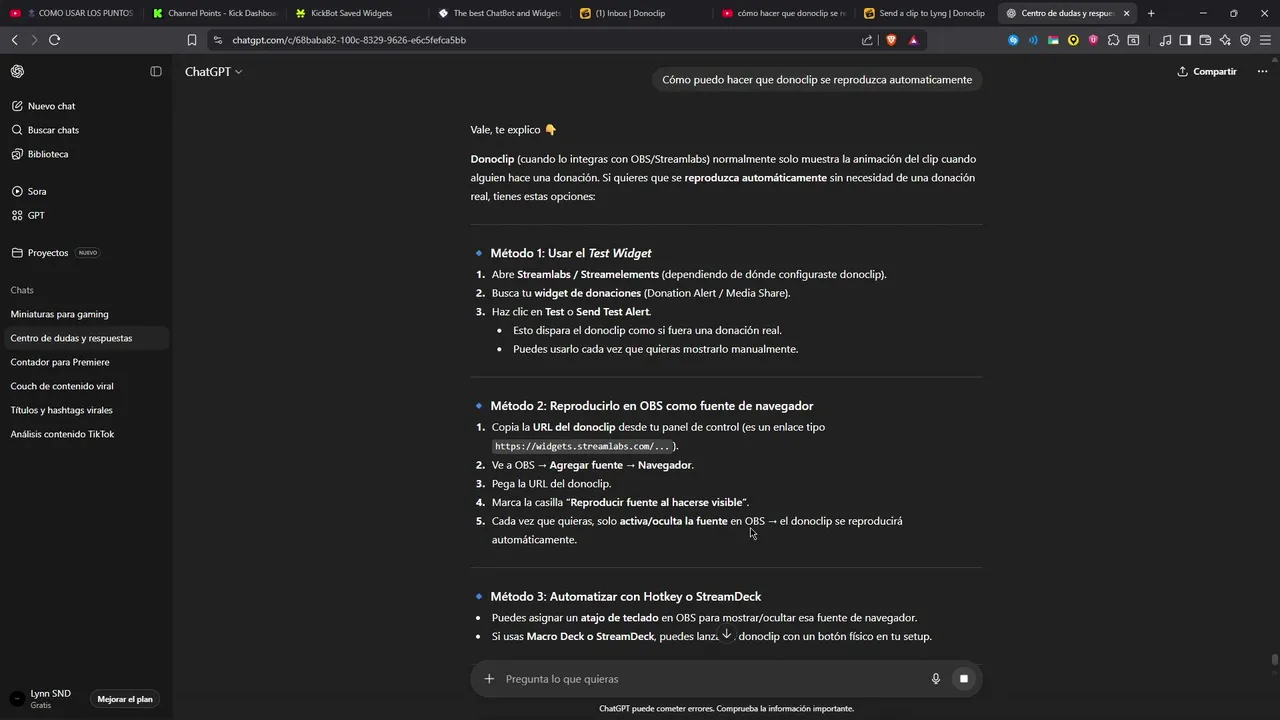Stop the response generation

(964, 679)
